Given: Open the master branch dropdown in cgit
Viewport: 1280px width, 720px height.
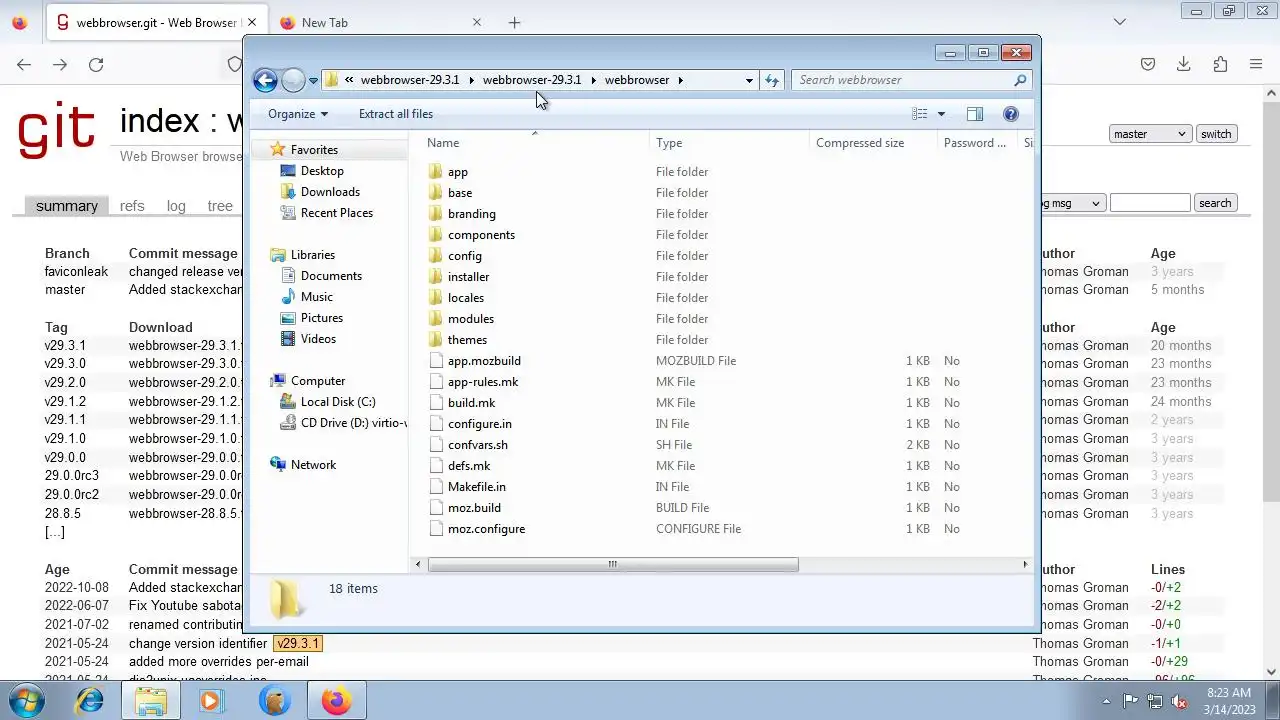Looking at the screenshot, I should coord(1150,134).
